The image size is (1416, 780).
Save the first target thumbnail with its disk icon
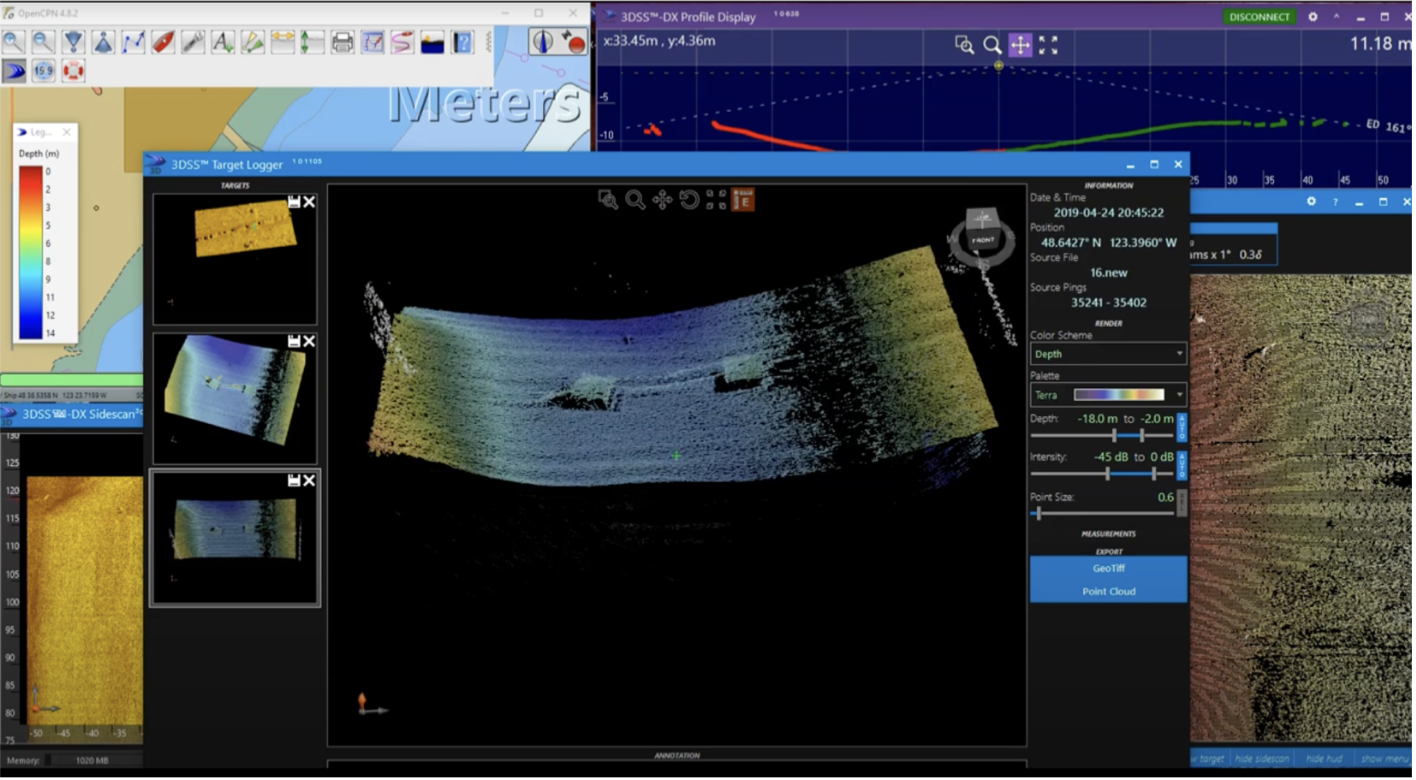click(x=294, y=202)
